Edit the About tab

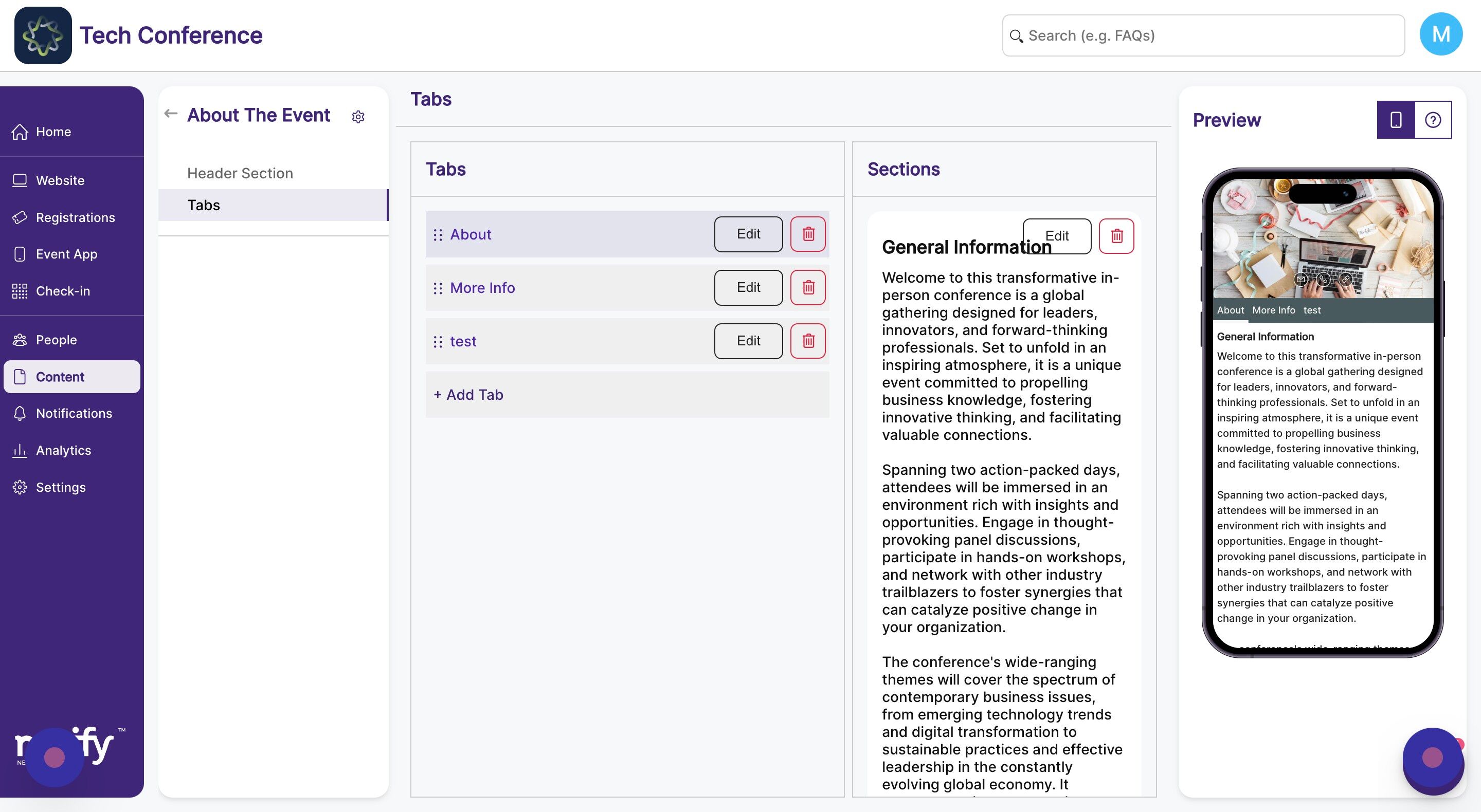click(748, 234)
